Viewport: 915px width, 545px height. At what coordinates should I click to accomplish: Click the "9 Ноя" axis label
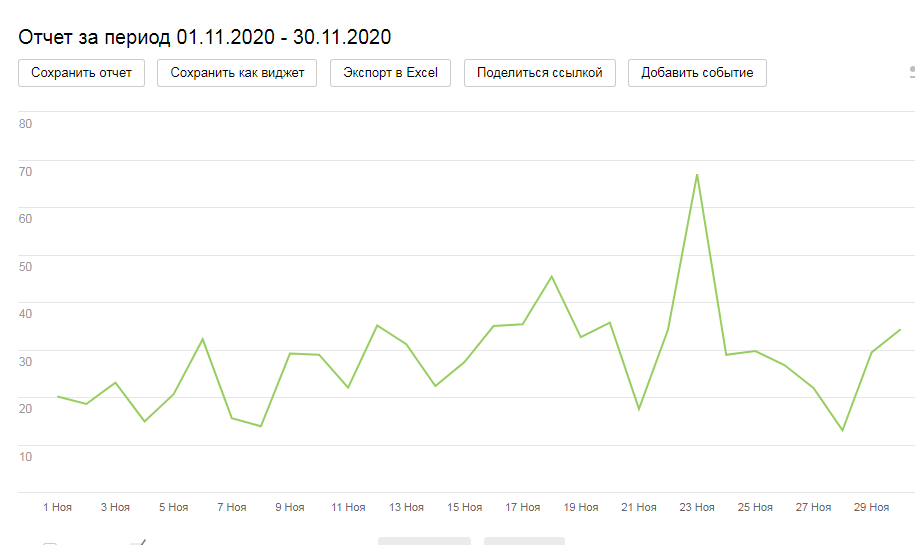pyautogui.click(x=290, y=508)
